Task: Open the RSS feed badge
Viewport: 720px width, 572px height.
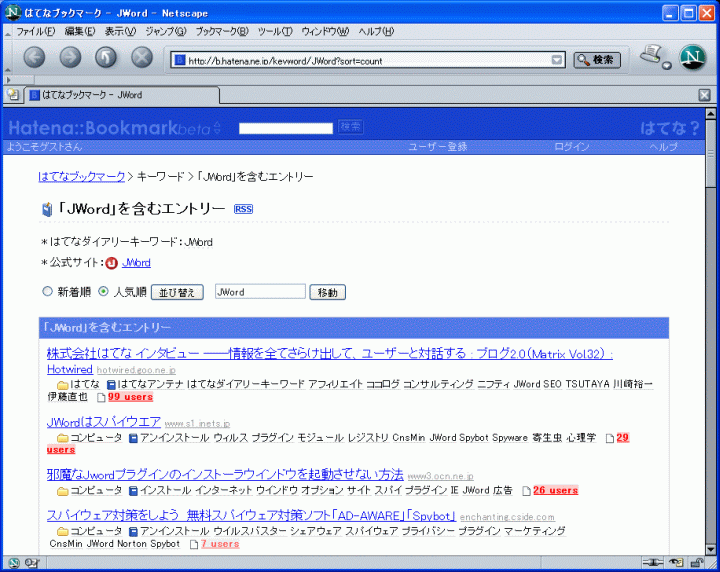Action: click(x=243, y=209)
